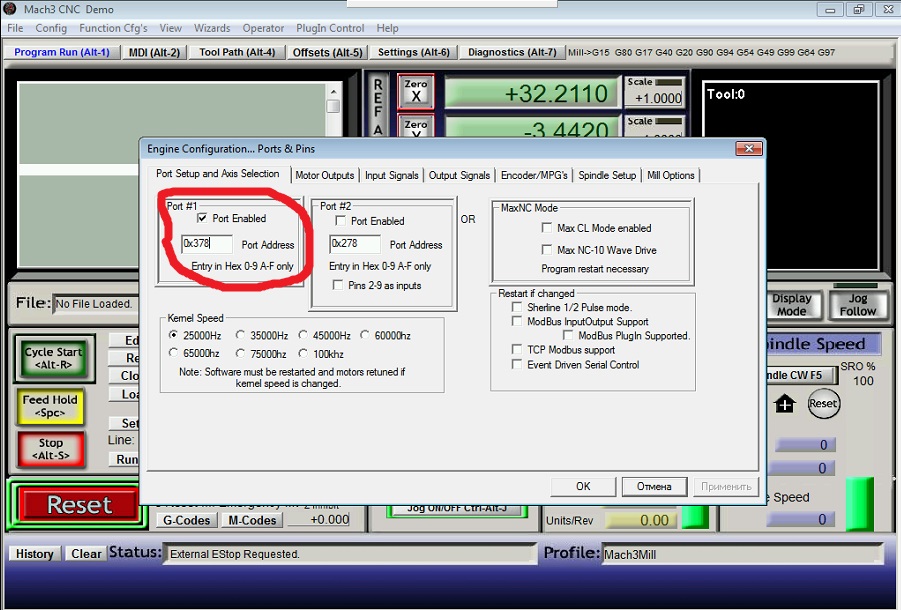Click the Clear status button
The height and width of the screenshot is (610, 901).
coord(86,554)
